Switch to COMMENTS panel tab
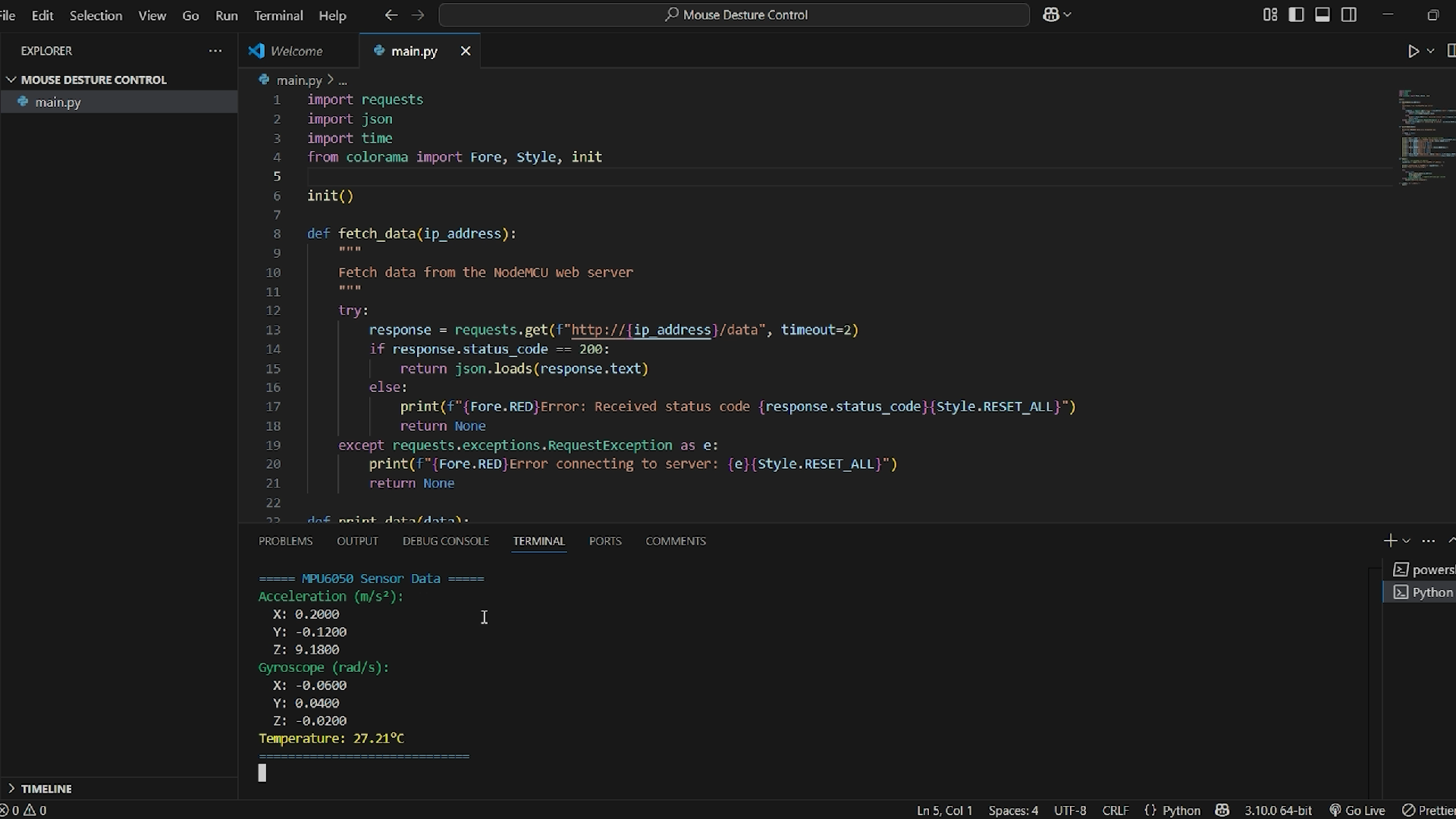The height and width of the screenshot is (819, 1456). pos(676,541)
